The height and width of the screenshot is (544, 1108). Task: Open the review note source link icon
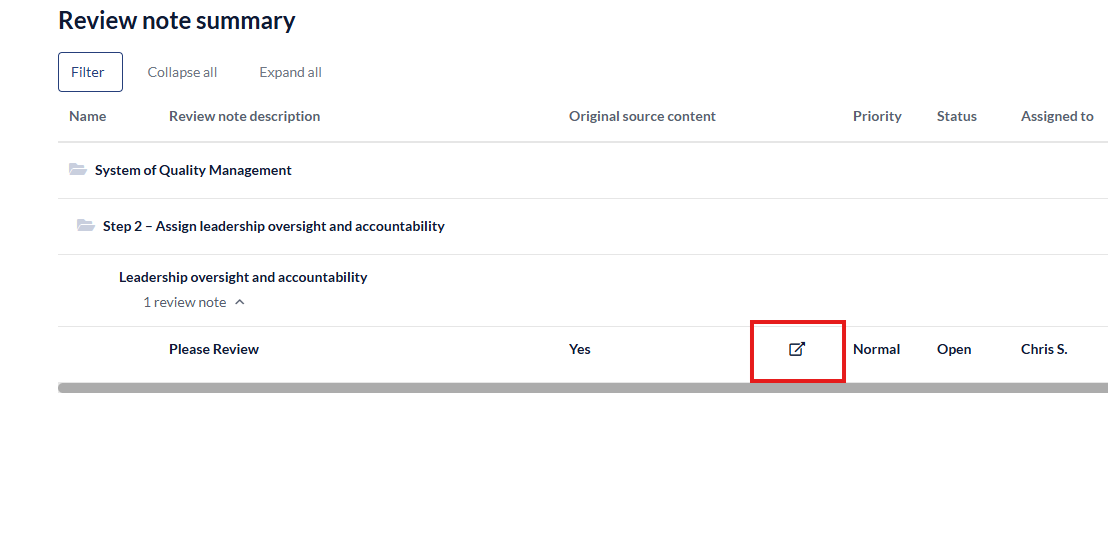[797, 349]
